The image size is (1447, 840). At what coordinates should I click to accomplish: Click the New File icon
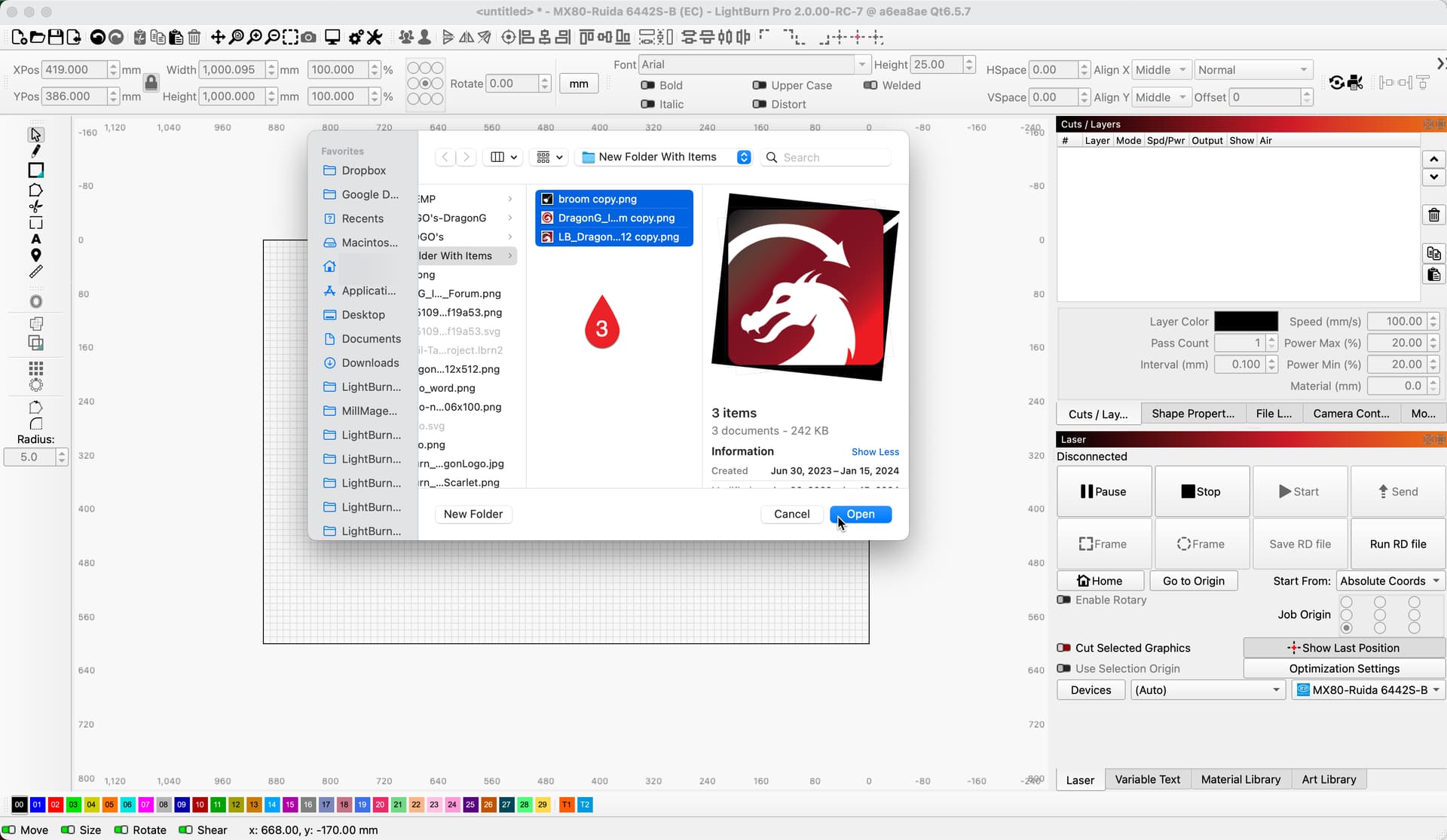pyautogui.click(x=20, y=37)
